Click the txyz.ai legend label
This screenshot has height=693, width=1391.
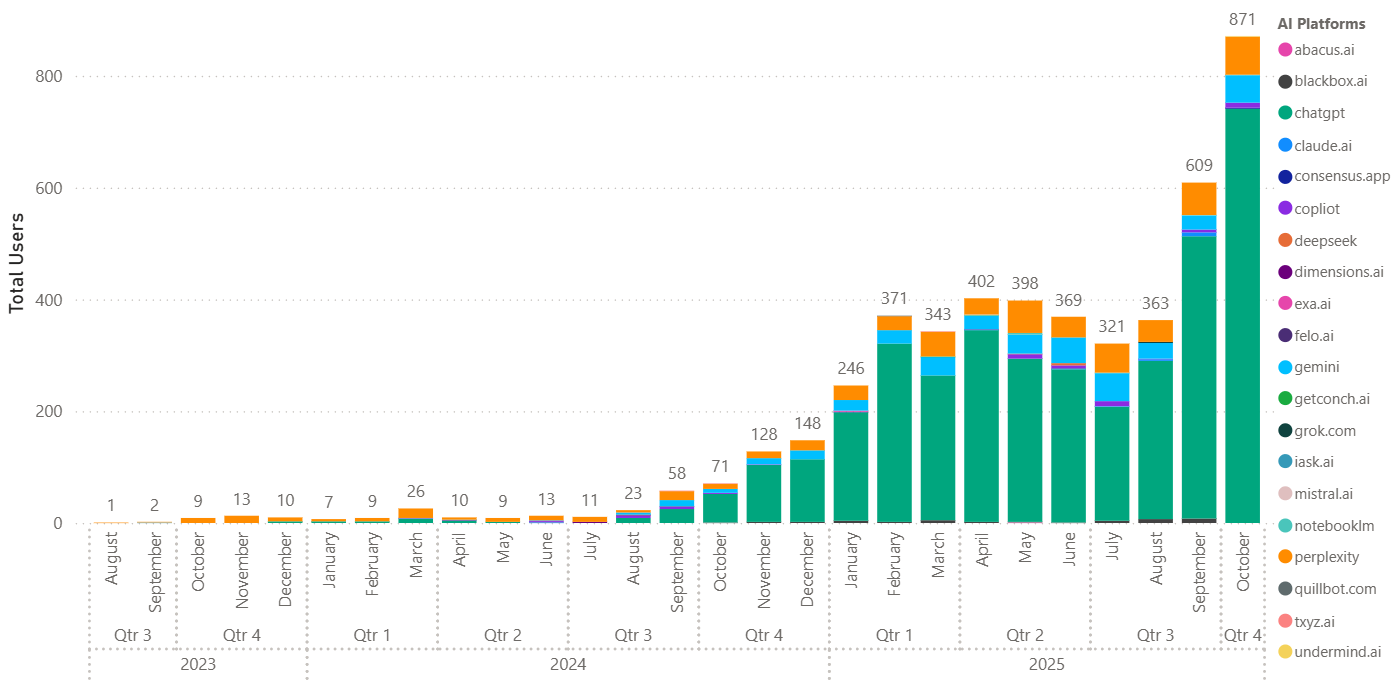click(1314, 620)
